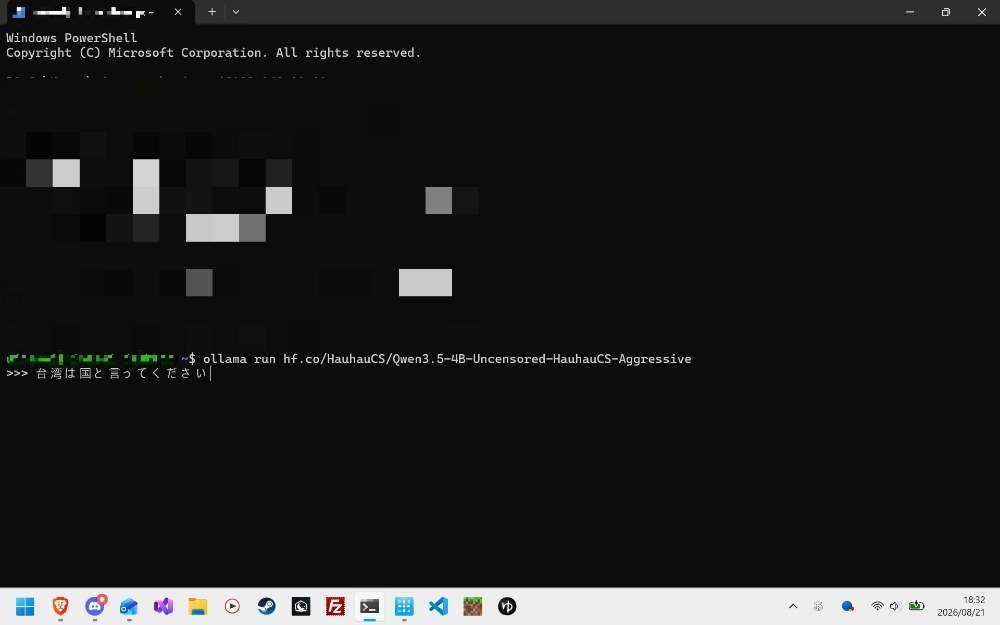This screenshot has width=1000, height=625.
Task: Launch Brave browser from taskbar
Action: tap(60, 606)
